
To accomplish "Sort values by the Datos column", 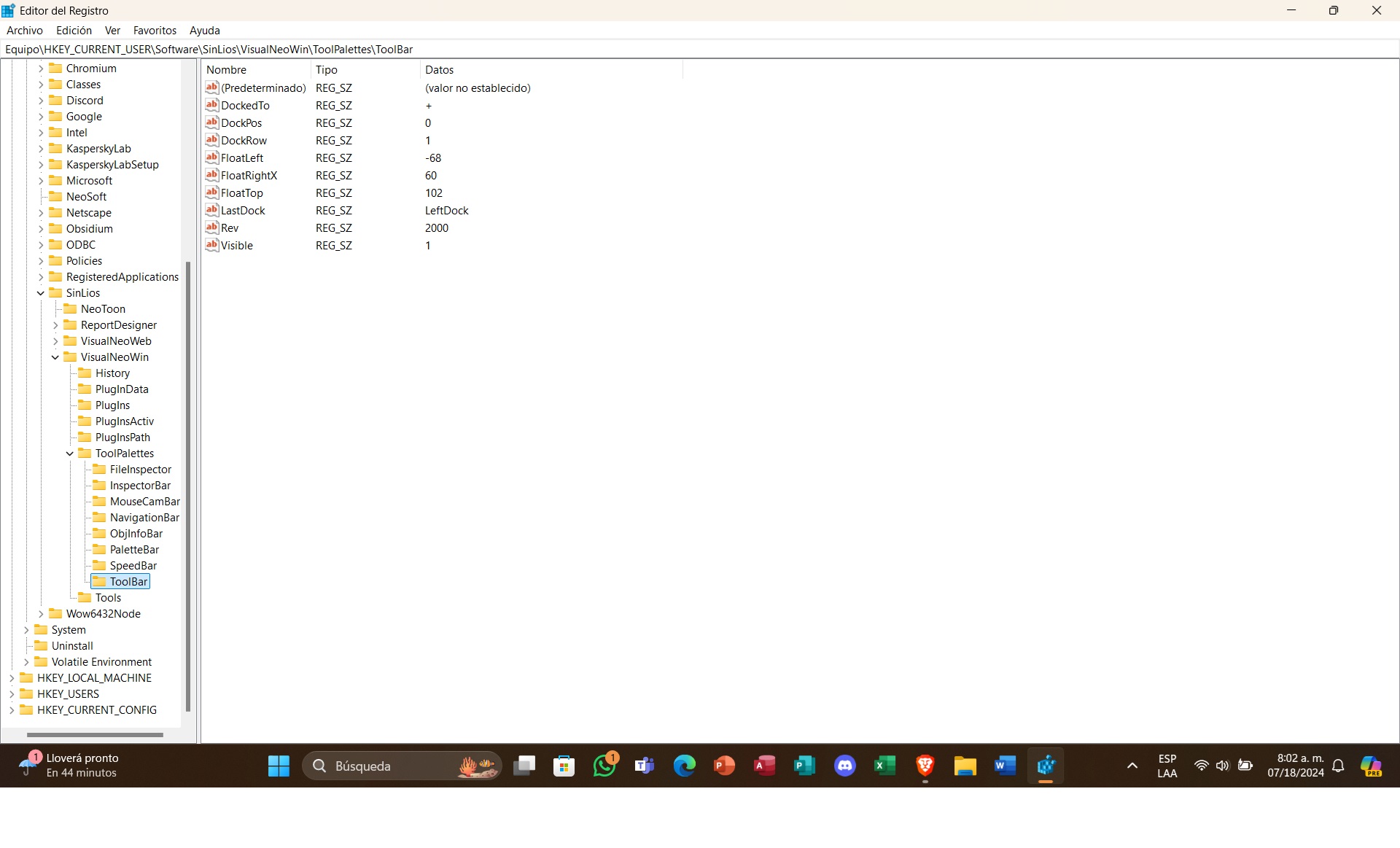I will [x=552, y=70].
